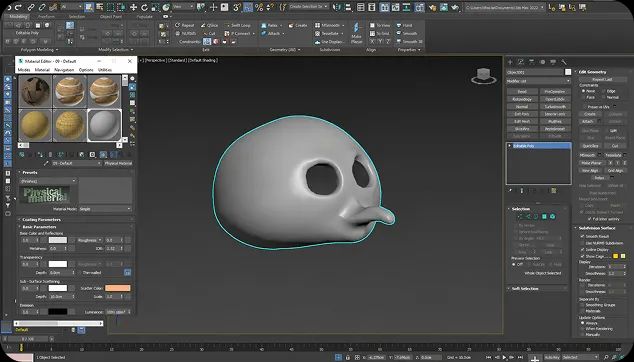Click the QSlice tool in ribbon

coord(209,25)
